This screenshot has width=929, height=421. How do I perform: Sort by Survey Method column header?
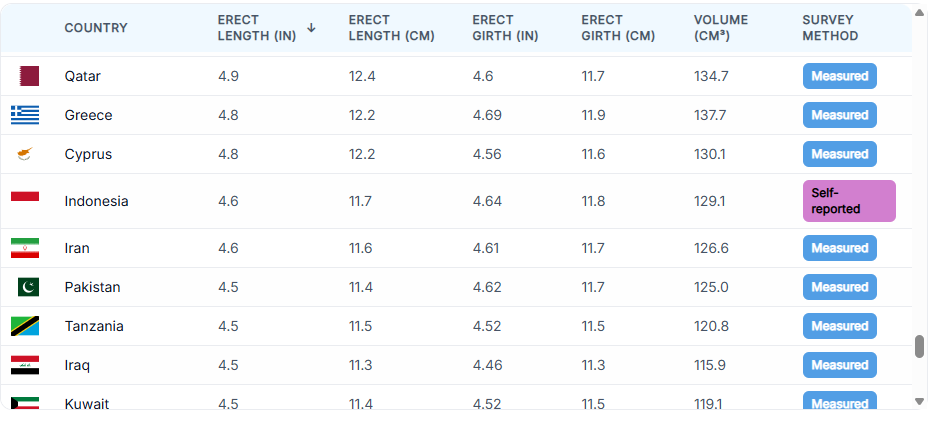830,28
